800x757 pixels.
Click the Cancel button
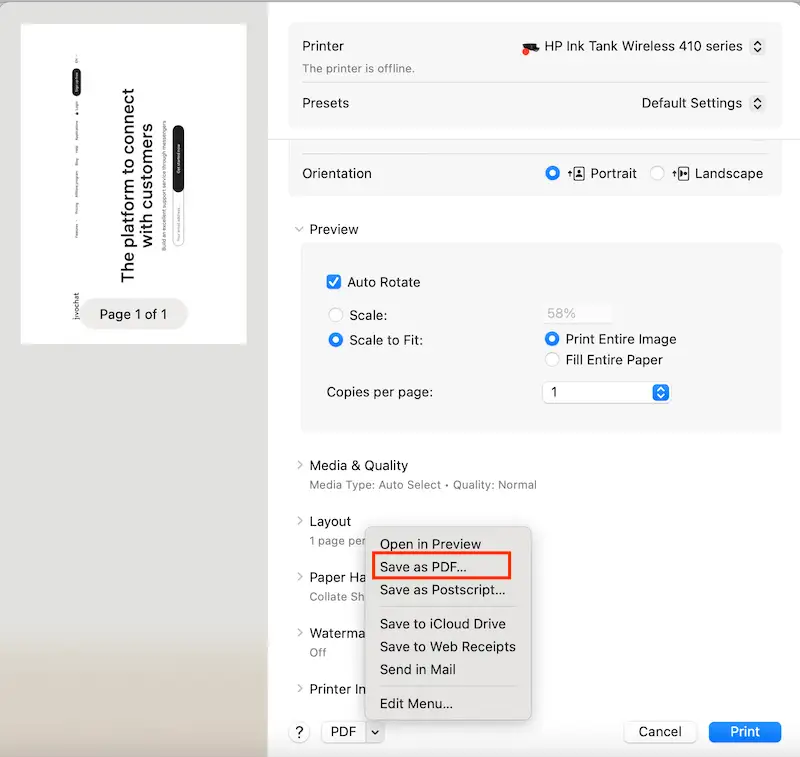(659, 732)
